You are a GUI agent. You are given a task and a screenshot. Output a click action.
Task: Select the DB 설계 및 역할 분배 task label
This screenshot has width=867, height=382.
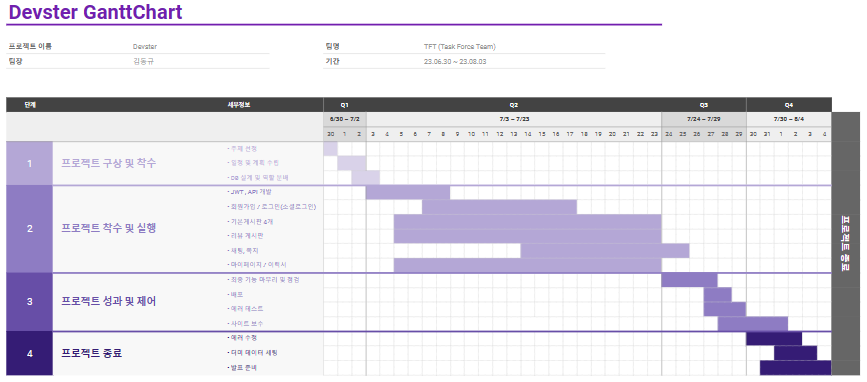(x=257, y=178)
